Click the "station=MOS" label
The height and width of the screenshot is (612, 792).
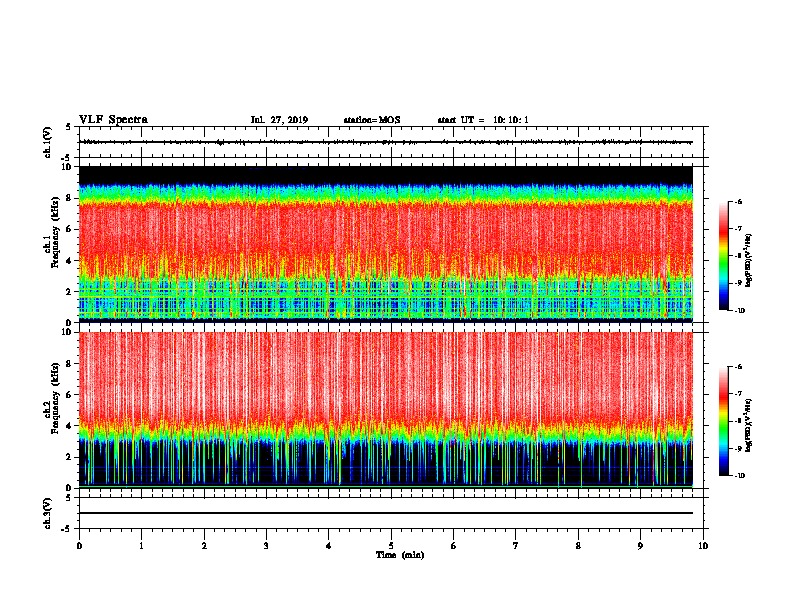[x=372, y=120]
